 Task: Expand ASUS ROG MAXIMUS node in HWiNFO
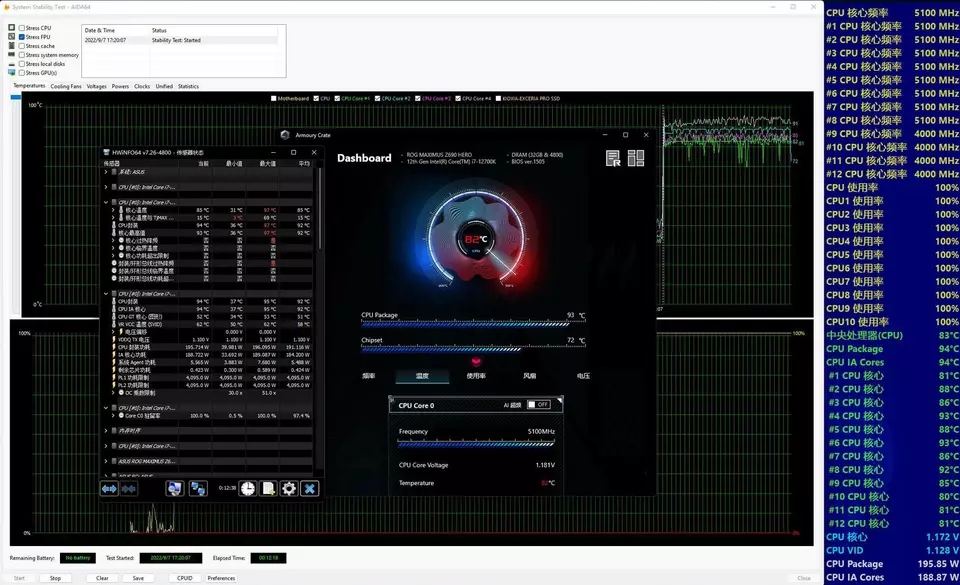pyautogui.click(x=106, y=461)
